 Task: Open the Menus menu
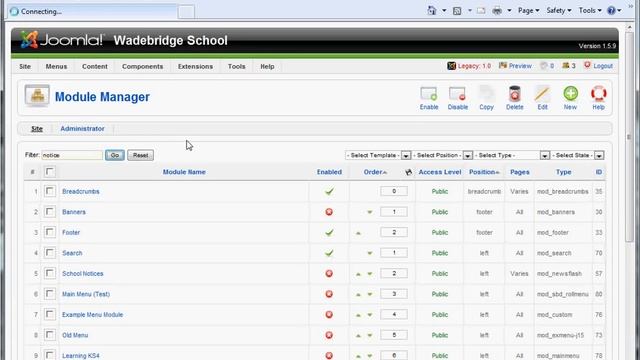[x=56, y=66]
